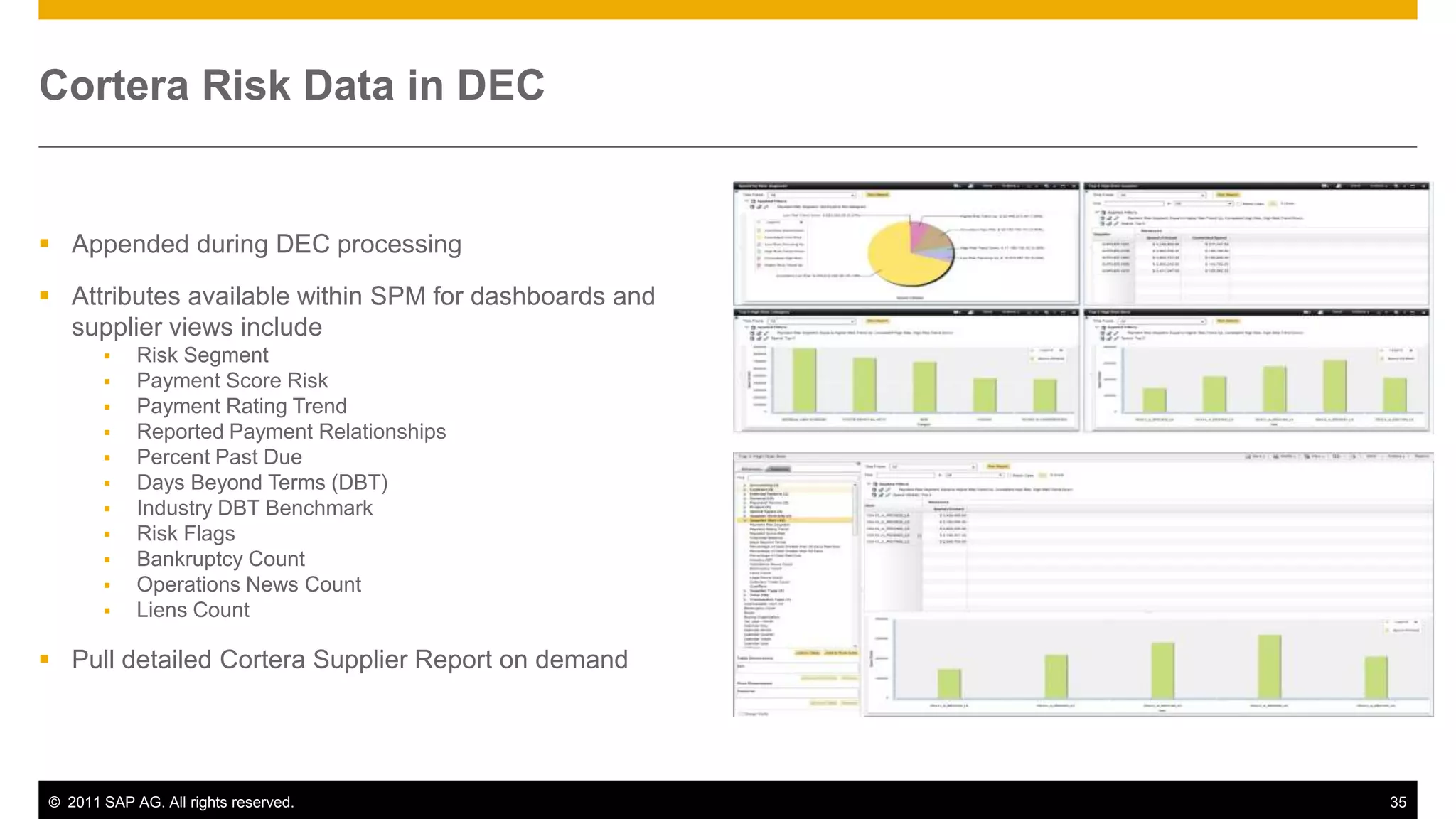
Task: Open Time Frame dropdown in lower-left bar chart panel
Action: coord(812,321)
